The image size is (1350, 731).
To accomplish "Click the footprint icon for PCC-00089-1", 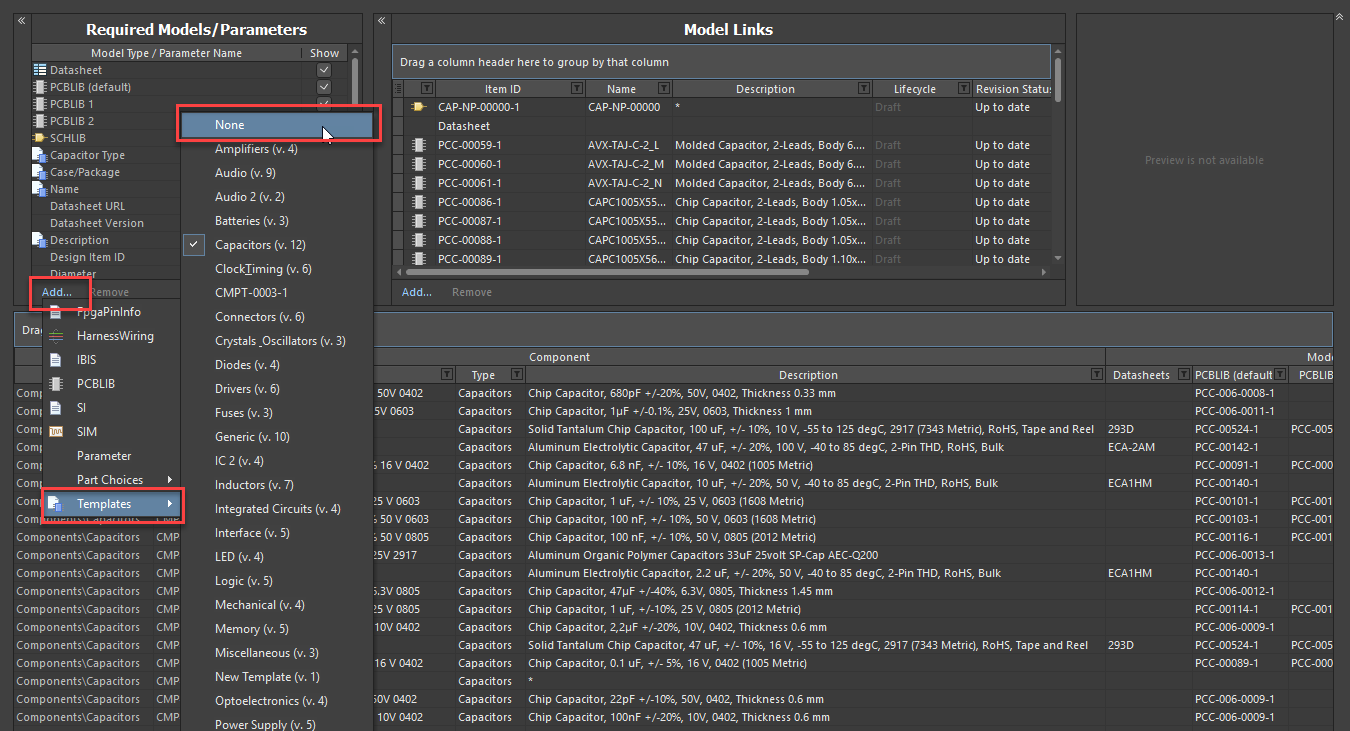I will click(419, 259).
